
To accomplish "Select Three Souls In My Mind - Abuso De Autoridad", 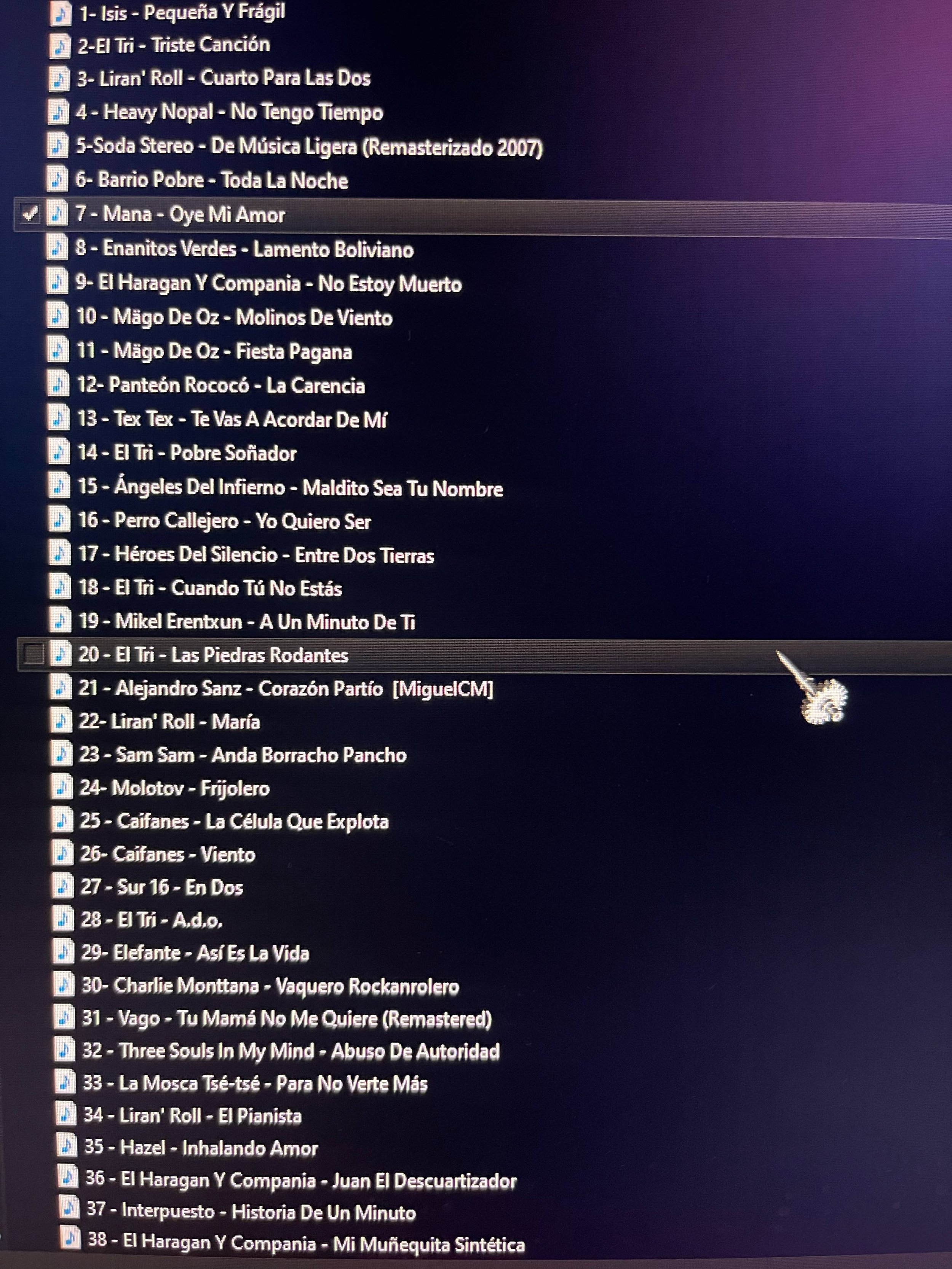I will 309,1051.
